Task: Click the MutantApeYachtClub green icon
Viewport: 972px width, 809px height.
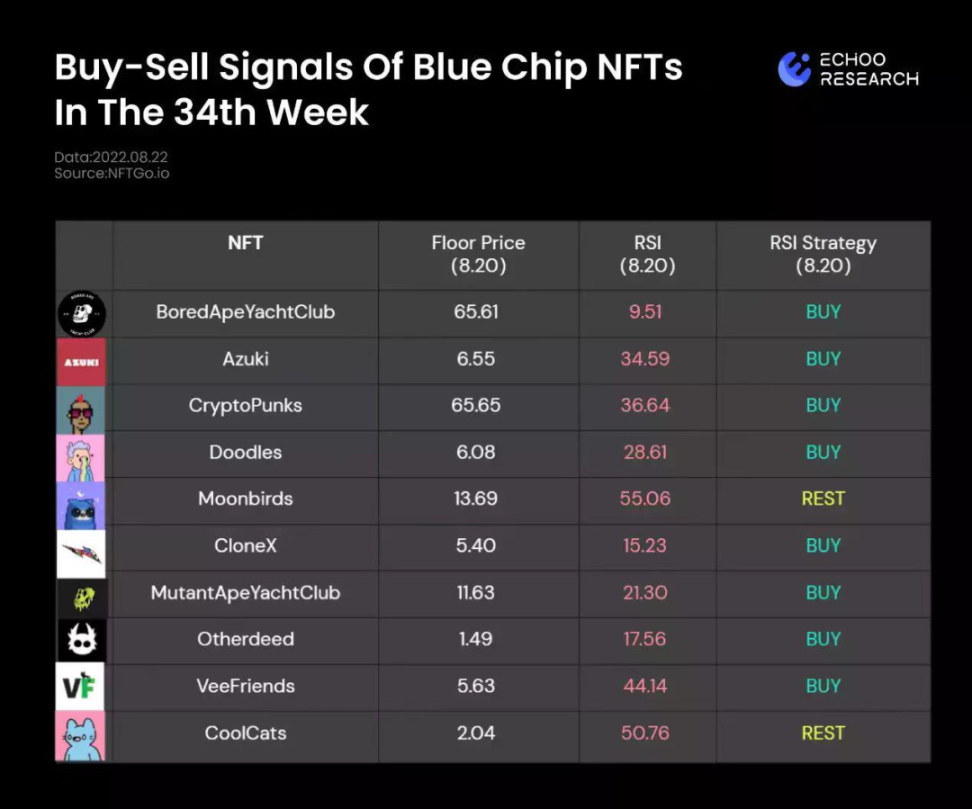Action: [81, 594]
